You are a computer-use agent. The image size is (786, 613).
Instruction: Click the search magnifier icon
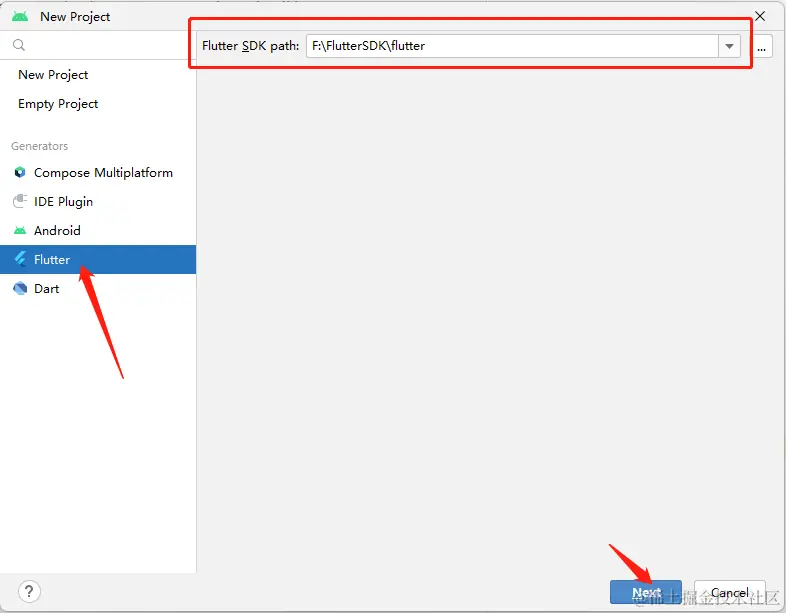18,45
